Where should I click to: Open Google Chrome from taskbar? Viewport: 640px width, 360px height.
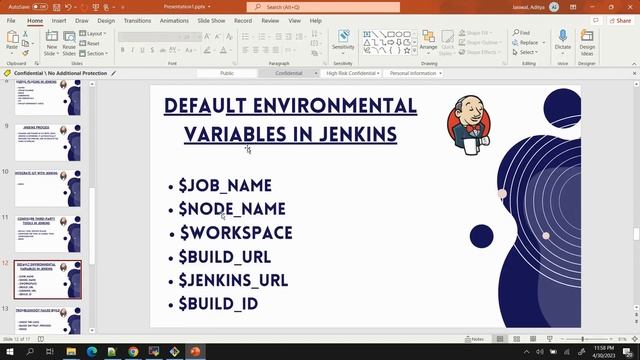(133, 351)
